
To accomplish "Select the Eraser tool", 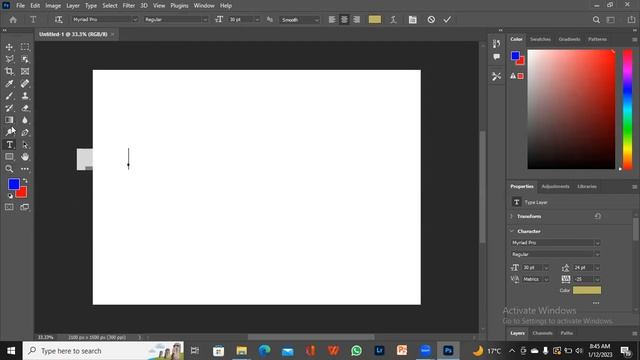I will click(25, 108).
